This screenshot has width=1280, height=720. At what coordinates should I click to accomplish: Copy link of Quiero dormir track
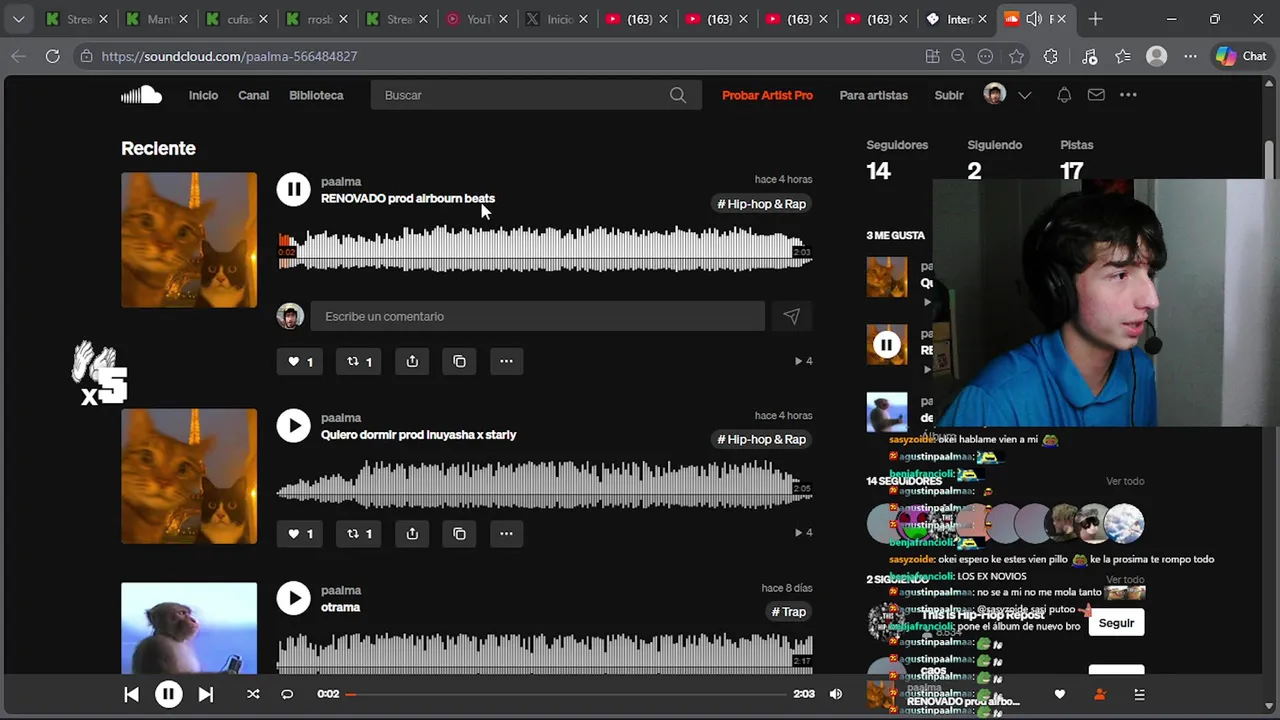click(x=459, y=533)
